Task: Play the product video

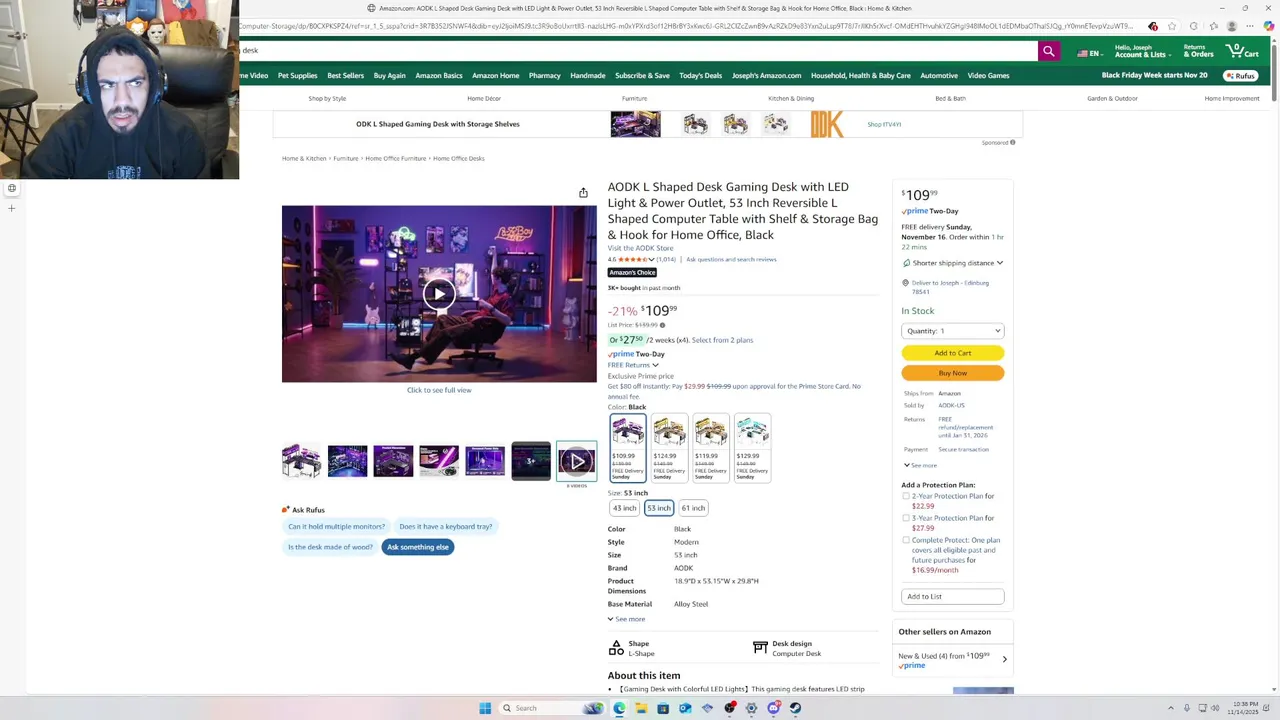Action: coord(439,293)
